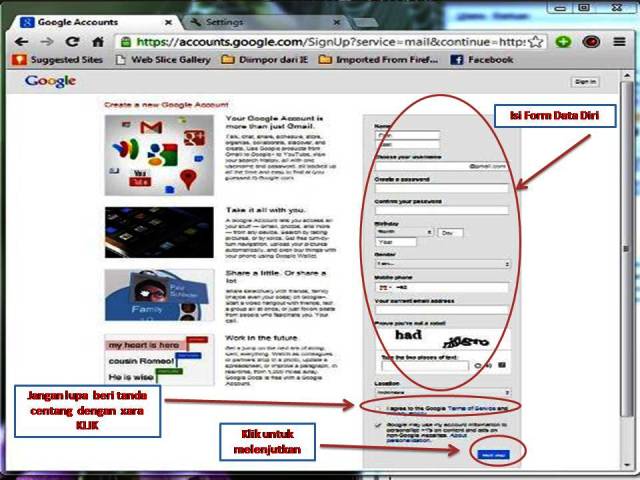
Task: Click the Choose your username field
Action: click(442, 166)
